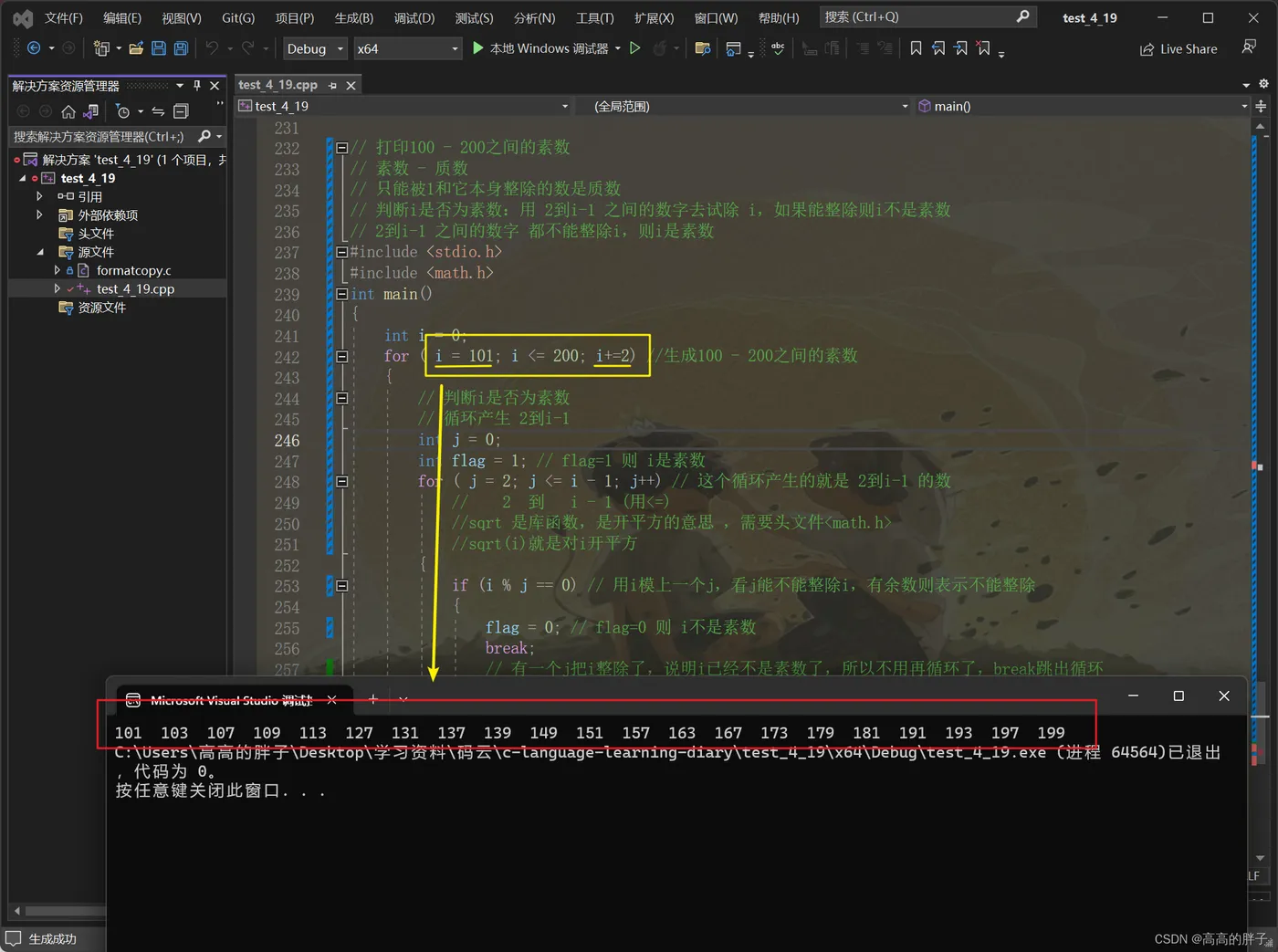
Task: Collapse the comment block at line 232
Action: click(341, 147)
